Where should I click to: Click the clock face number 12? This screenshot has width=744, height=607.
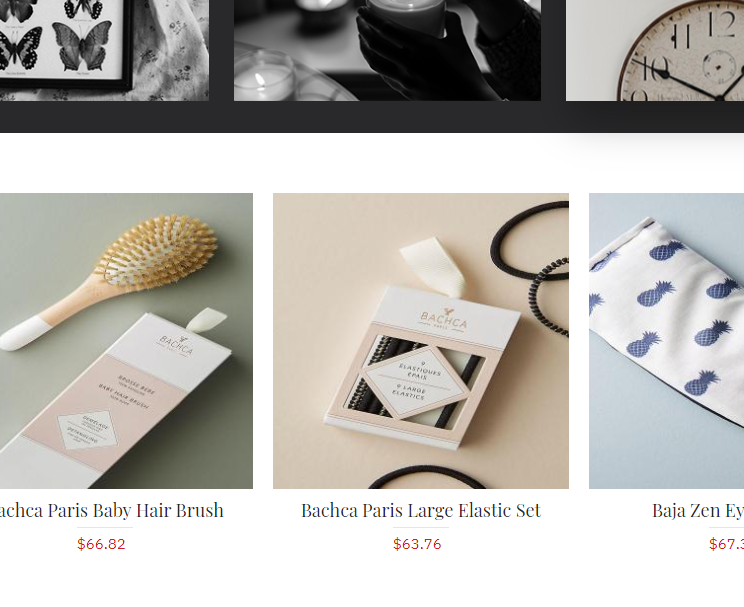click(721, 24)
